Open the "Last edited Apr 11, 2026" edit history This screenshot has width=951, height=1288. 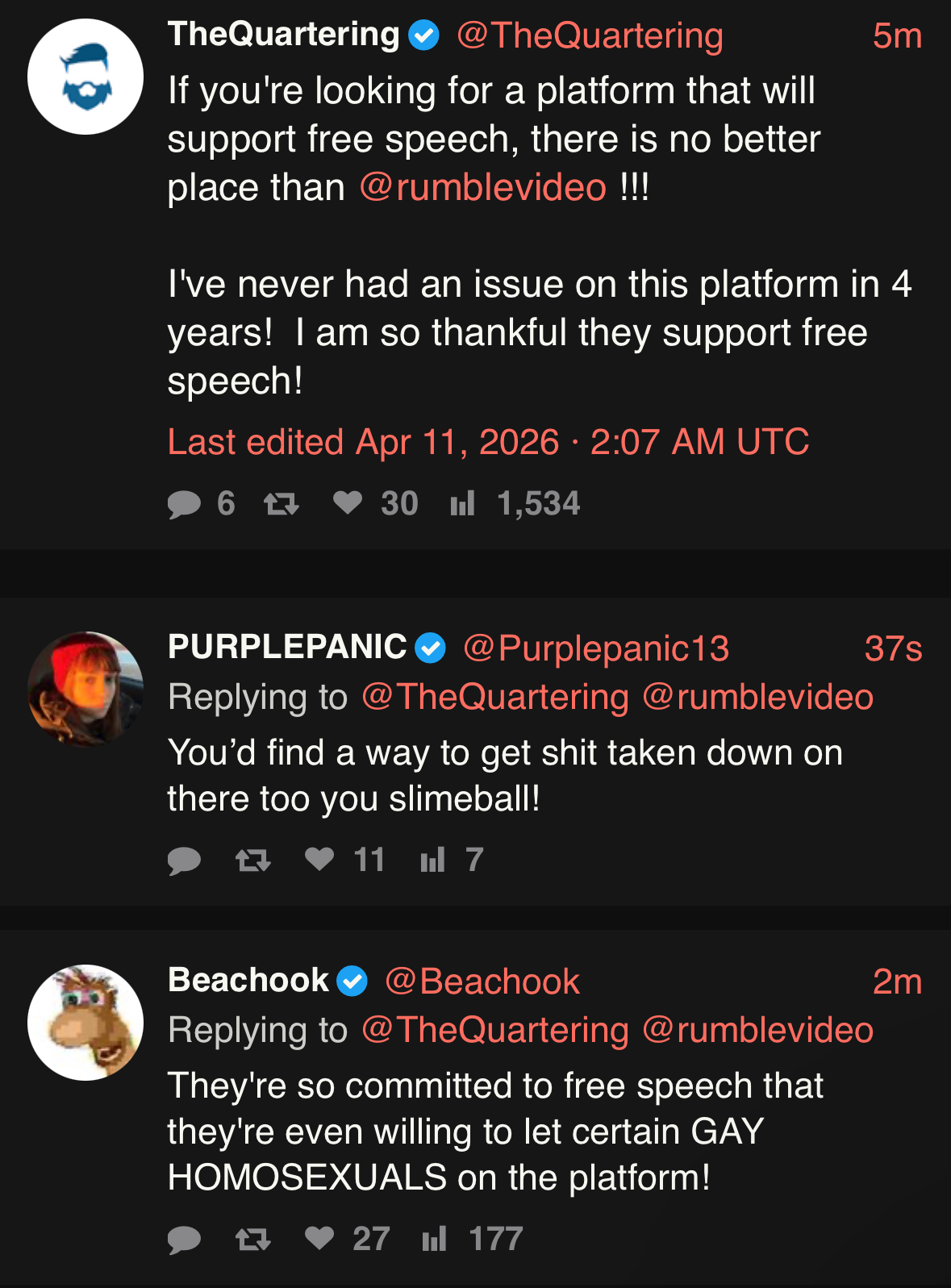(488, 442)
